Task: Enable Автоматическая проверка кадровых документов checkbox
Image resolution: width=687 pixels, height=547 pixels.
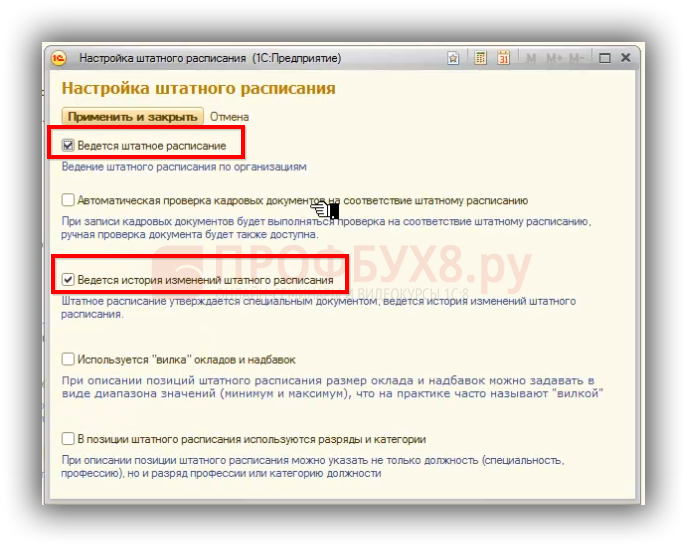Action: (69, 200)
